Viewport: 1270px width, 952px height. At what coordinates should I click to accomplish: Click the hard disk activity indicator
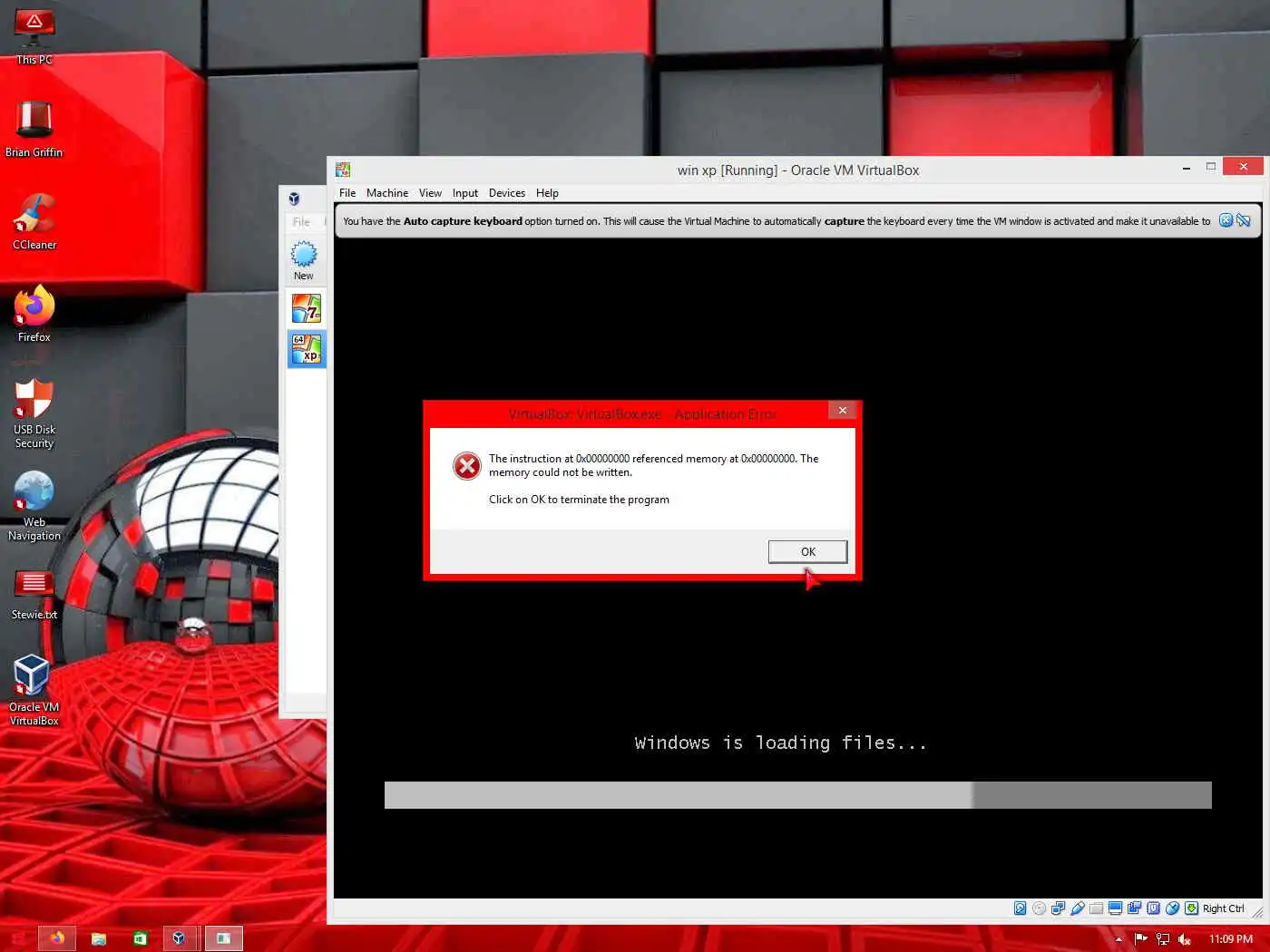pyautogui.click(x=1021, y=908)
